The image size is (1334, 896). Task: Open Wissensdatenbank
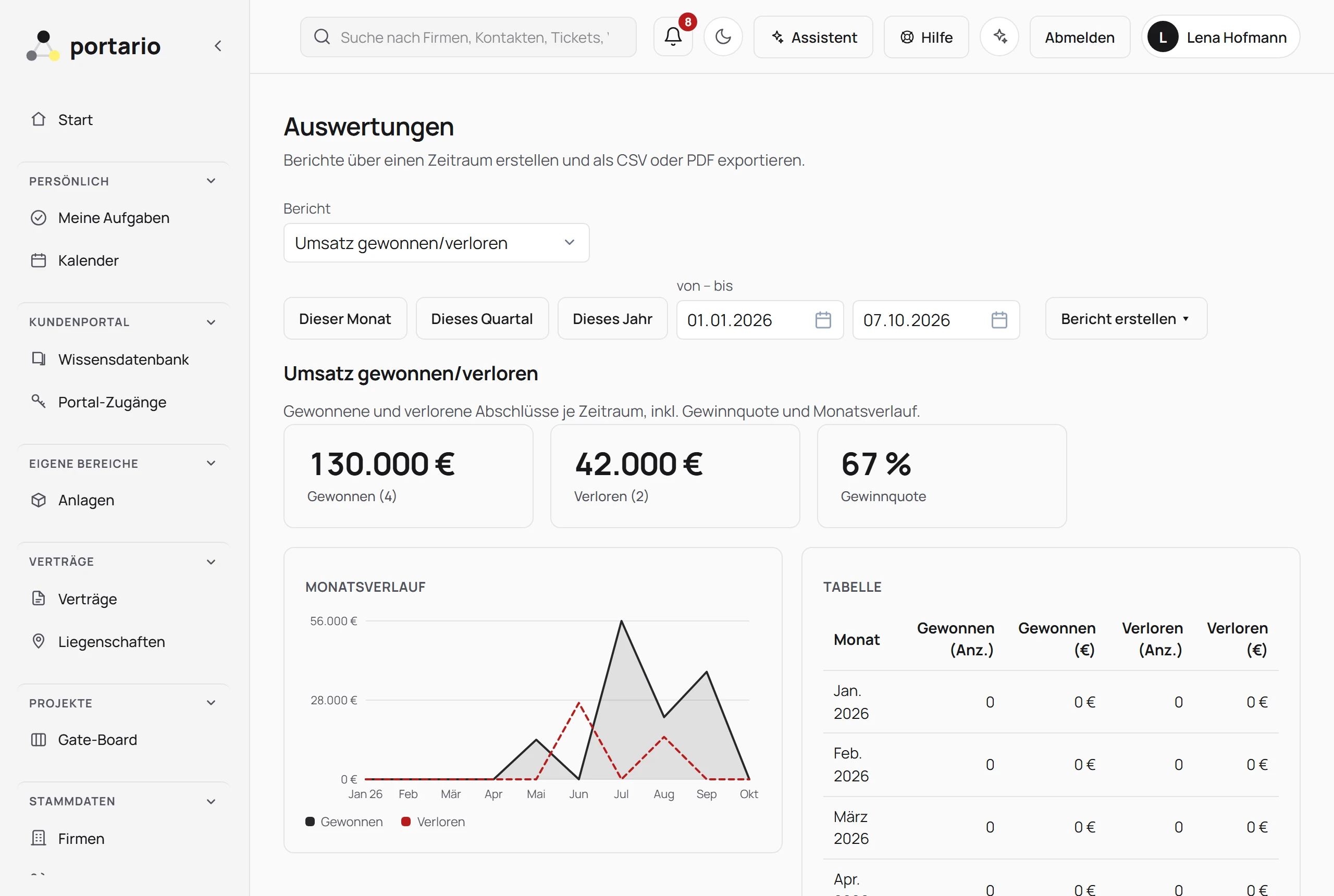point(124,359)
